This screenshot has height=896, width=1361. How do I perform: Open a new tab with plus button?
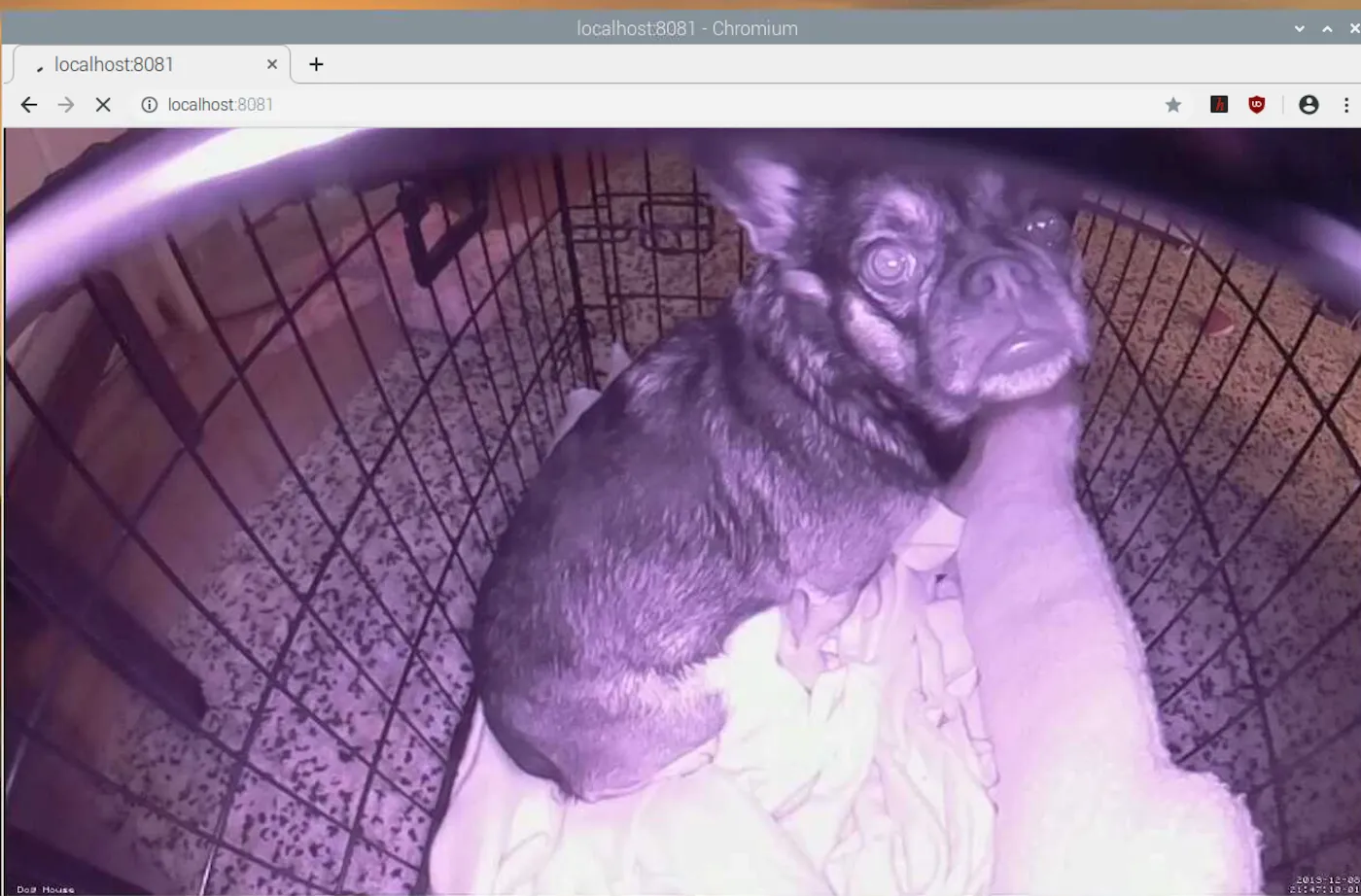[x=316, y=64]
